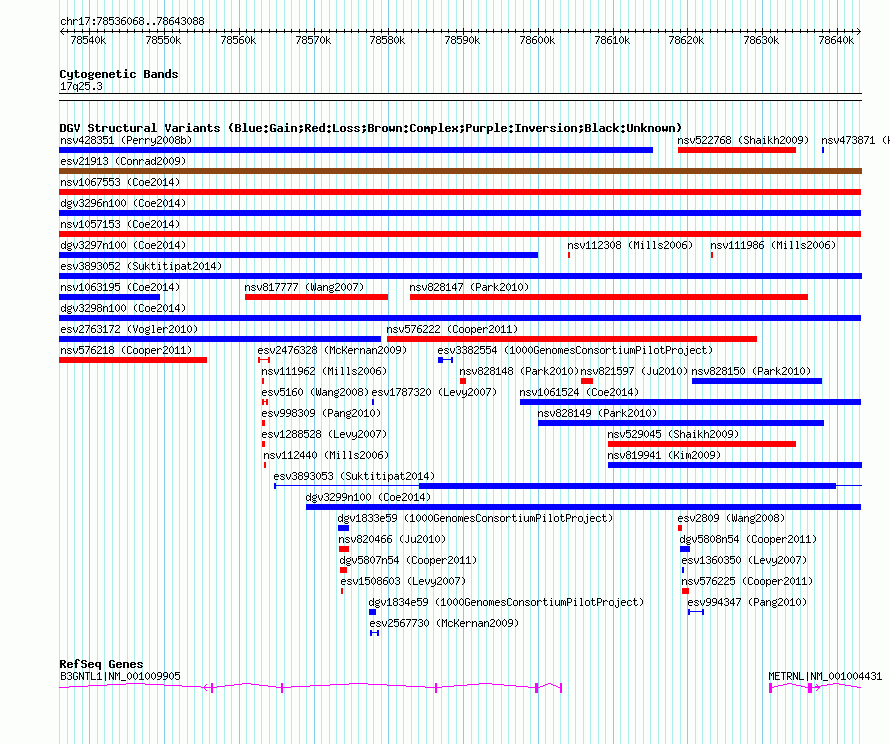Open nsv828148 (Park2010) label
This screenshot has height=744, width=890.
(x=519, y=371)
